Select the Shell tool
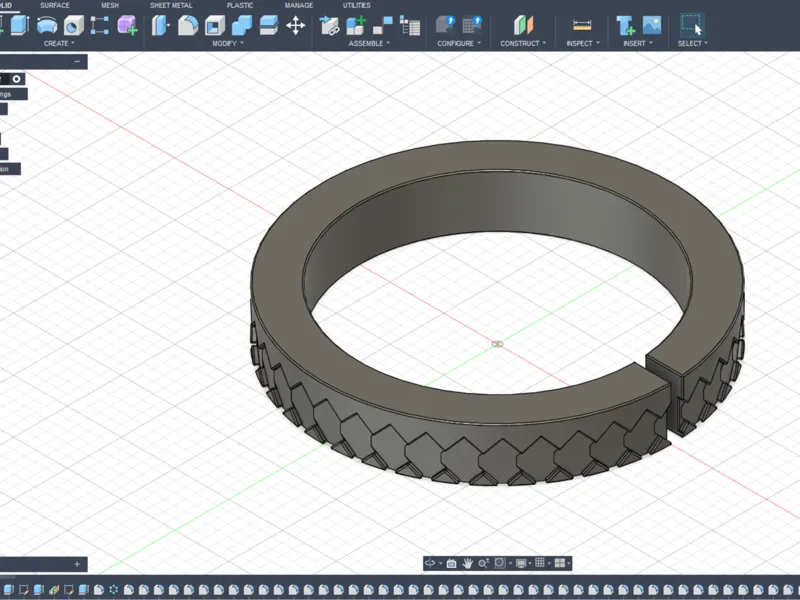This screenshot has height=600, width=800. pos(215,26)
